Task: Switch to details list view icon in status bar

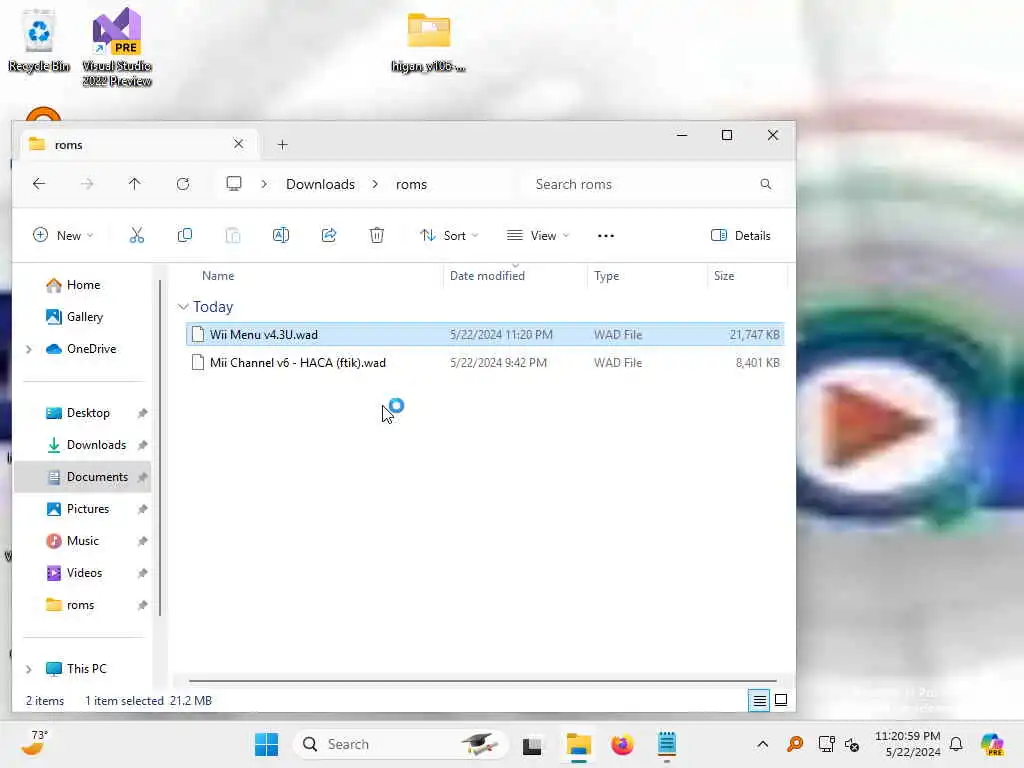Action: 759,701
